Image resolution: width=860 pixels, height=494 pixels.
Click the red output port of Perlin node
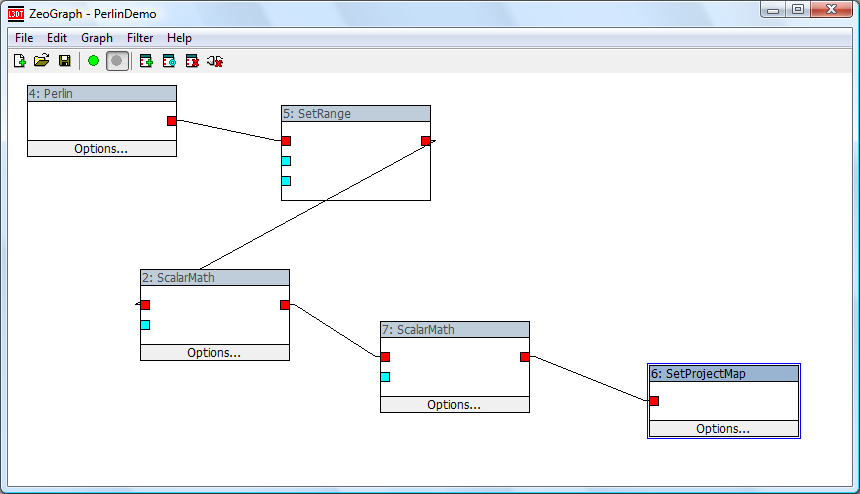coord(172,121)
